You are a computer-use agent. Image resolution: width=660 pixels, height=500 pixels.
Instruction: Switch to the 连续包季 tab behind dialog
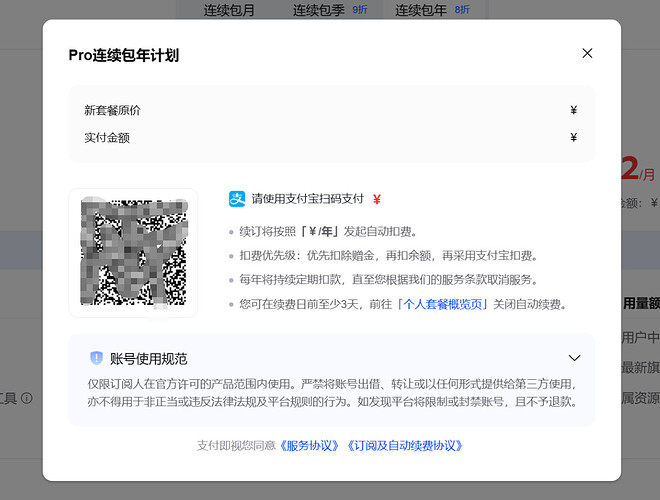(319, 10)
